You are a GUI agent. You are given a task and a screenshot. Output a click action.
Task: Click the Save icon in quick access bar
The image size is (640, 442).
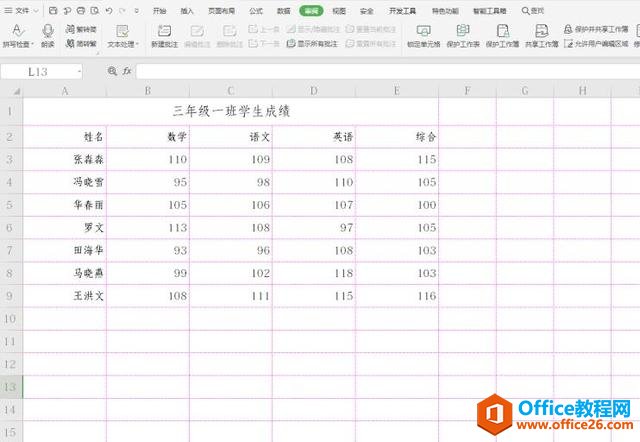[53, 11]
